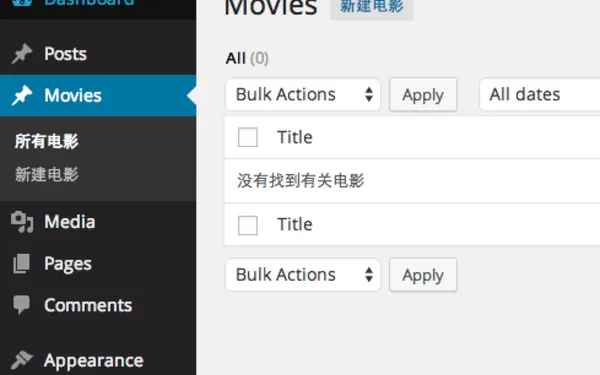Screen dimensions: 600x375
Task: Click the Appearance paintbrush icon
Action: point(22,360)
